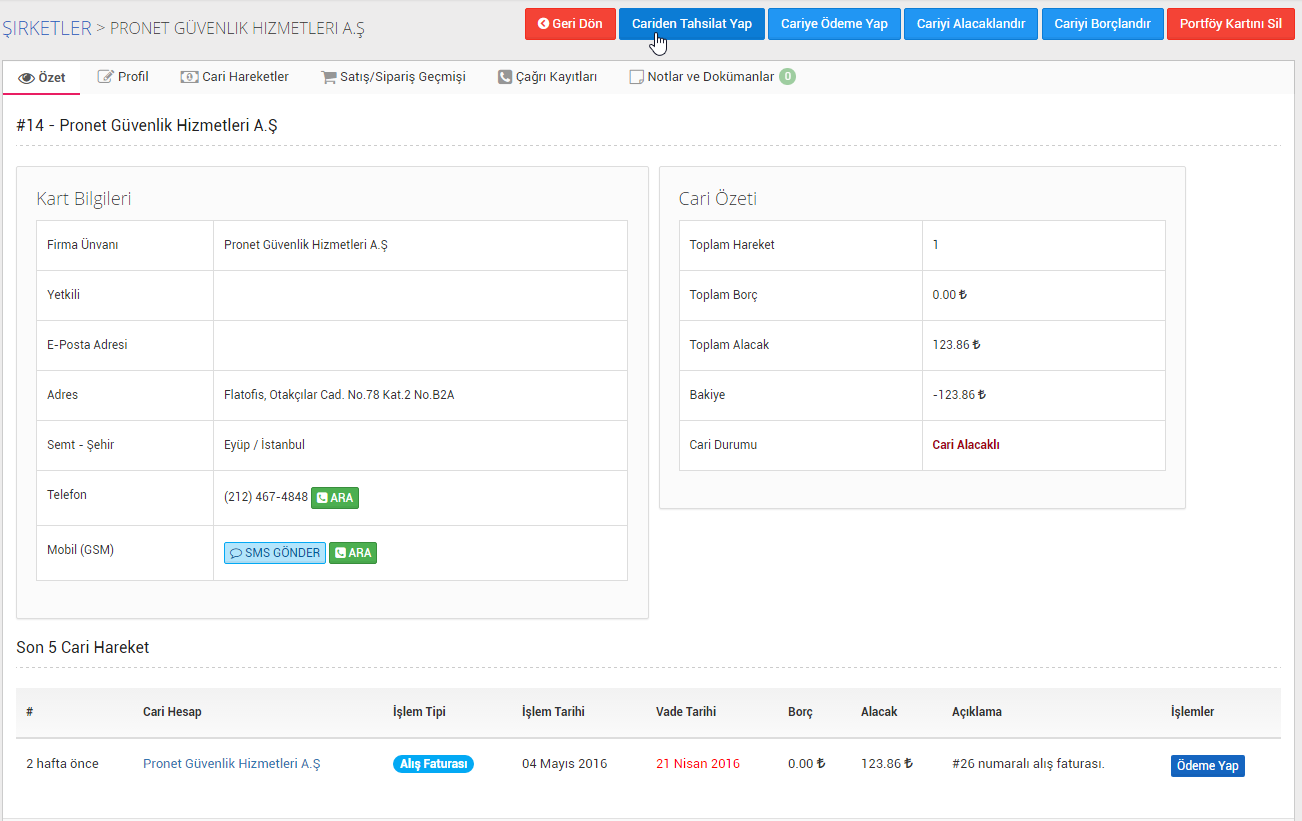The height and width of the screenshot is (821, 1302).
Task: Click Toplam Borç value 0.00
Action: coord(949,295)
